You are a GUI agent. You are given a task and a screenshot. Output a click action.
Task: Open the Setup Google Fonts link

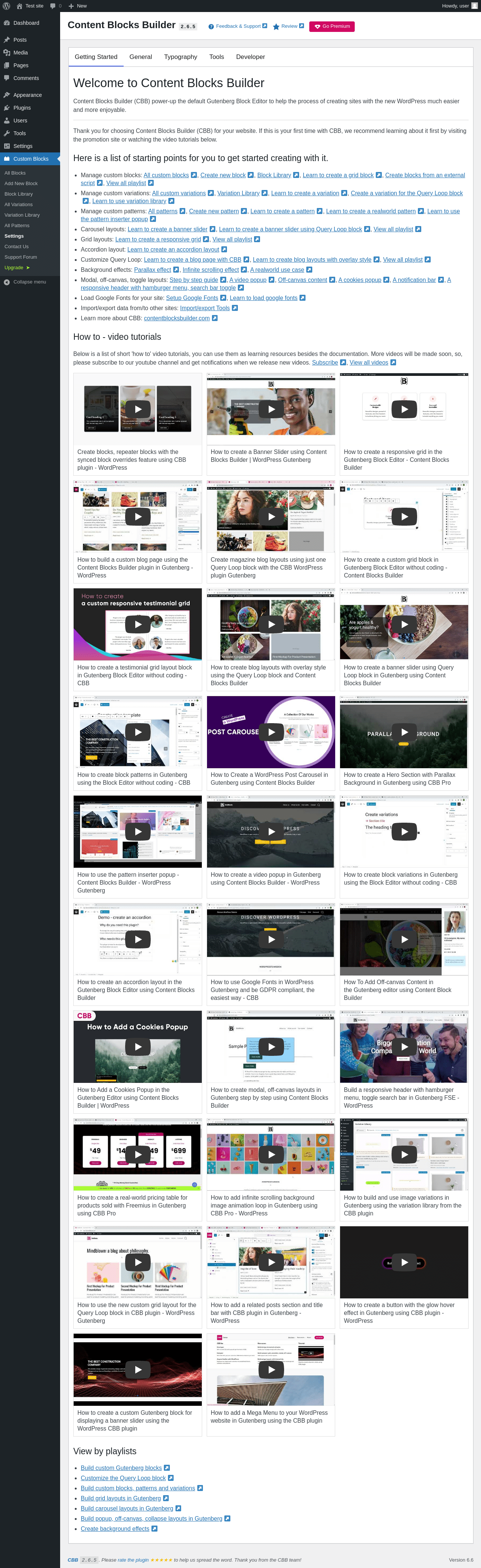(192, 298)
